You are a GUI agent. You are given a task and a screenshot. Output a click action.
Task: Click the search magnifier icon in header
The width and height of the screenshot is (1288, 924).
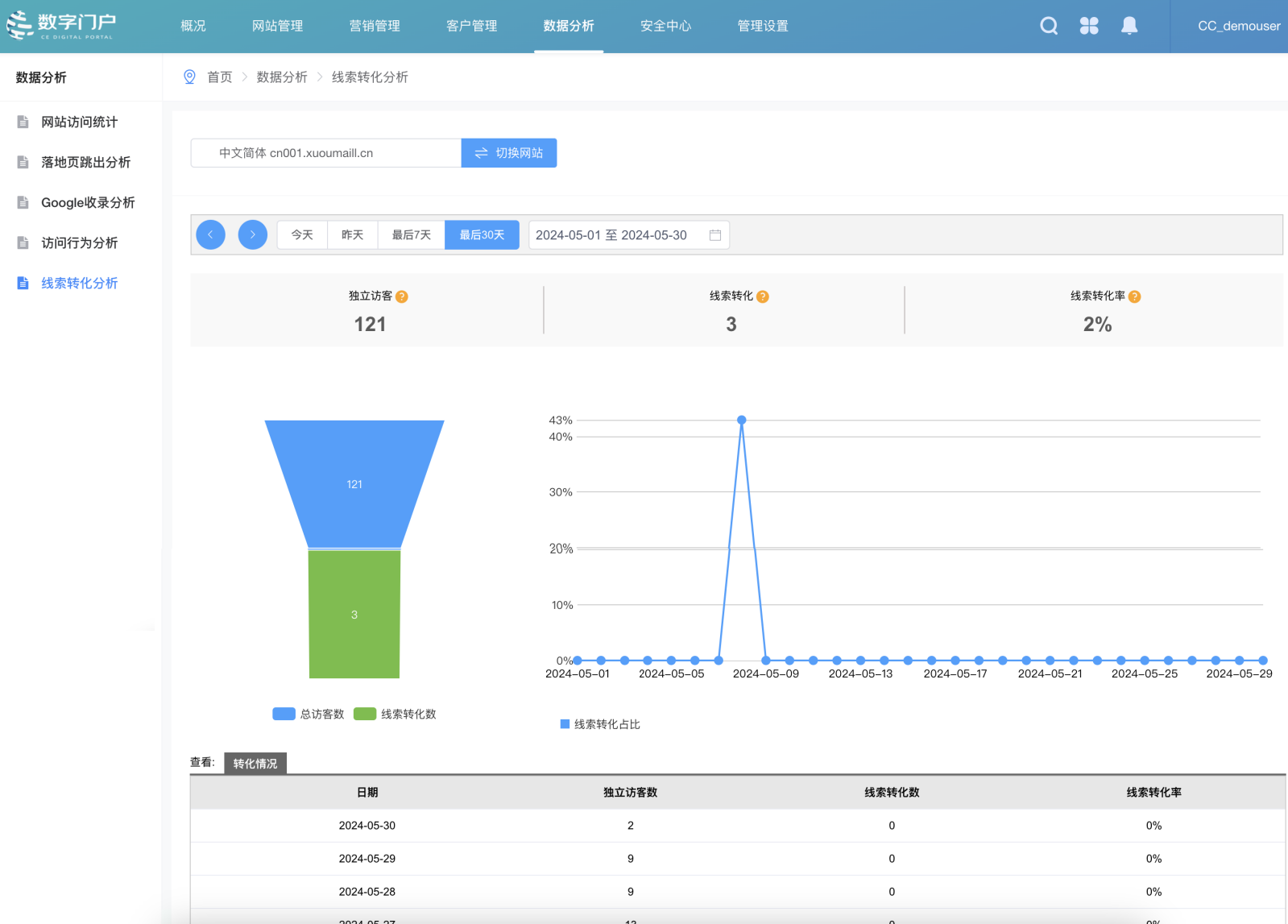point(1049,26)
